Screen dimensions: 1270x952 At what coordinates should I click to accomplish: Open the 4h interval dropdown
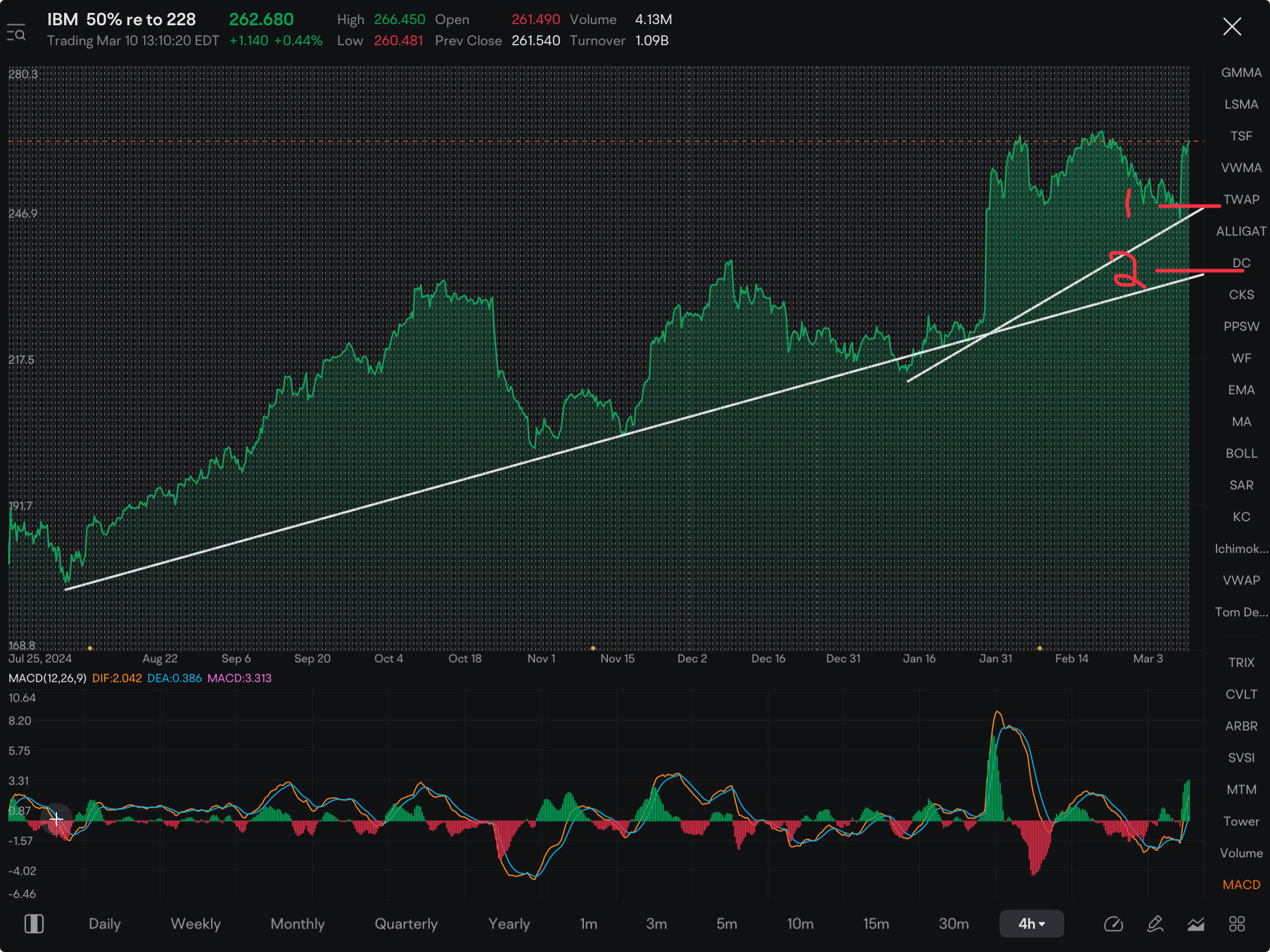click(1031, 924)
